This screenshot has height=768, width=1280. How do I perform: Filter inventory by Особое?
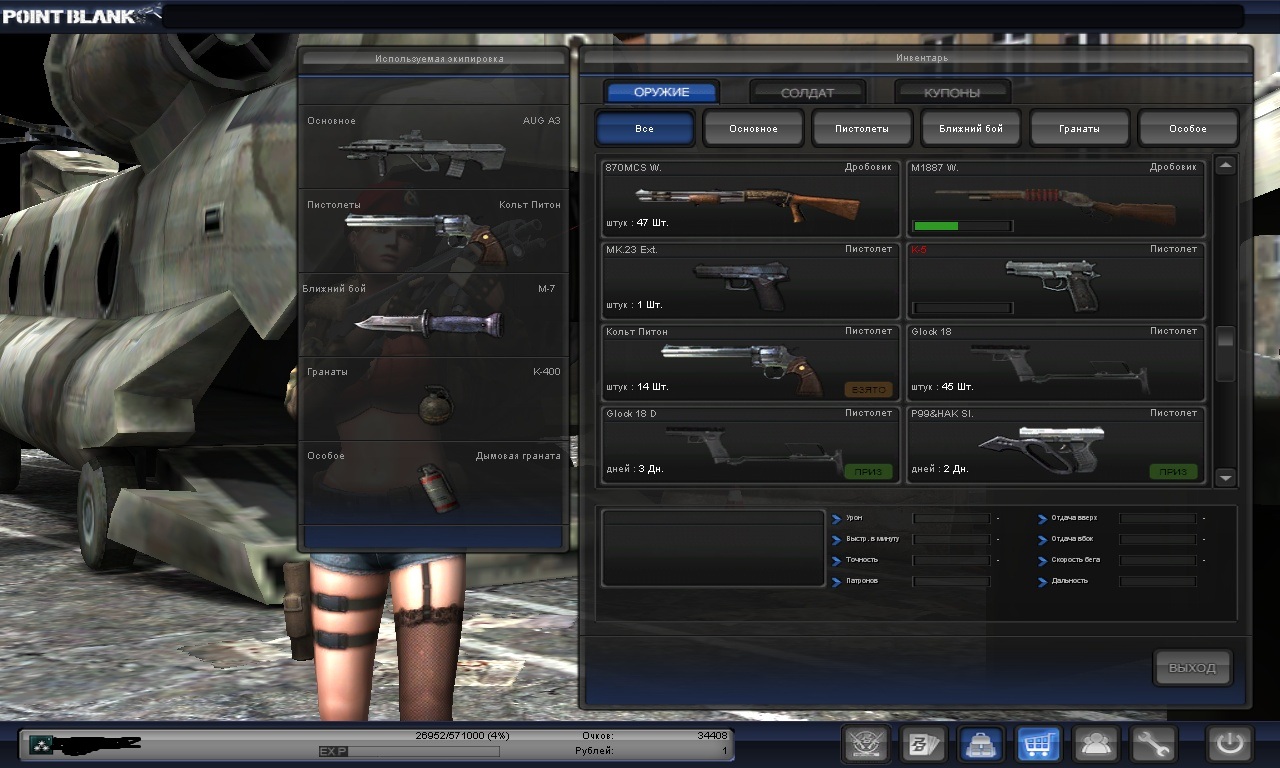coord(1188,128)
